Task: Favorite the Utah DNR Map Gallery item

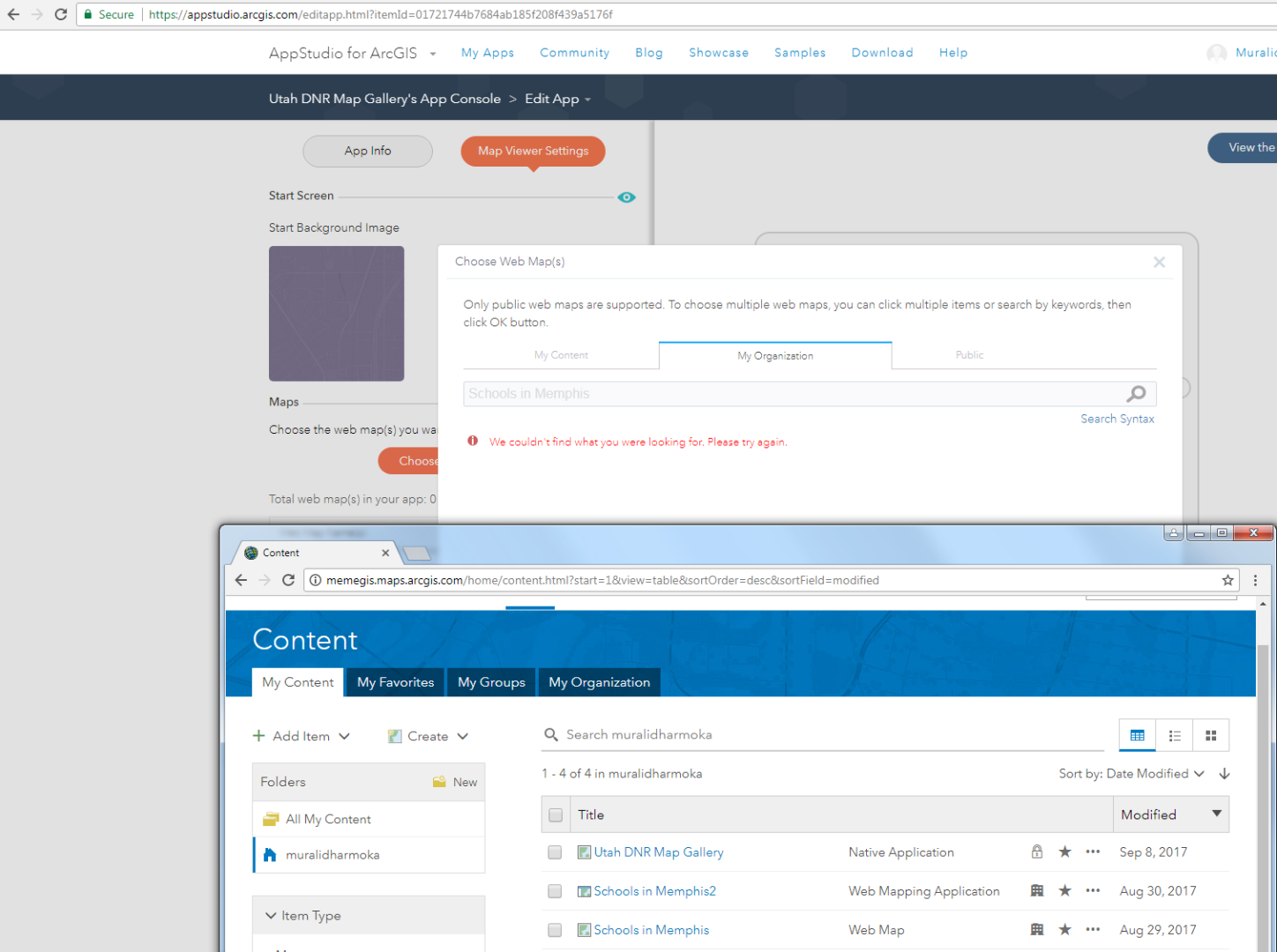Action: (1065, 852)
